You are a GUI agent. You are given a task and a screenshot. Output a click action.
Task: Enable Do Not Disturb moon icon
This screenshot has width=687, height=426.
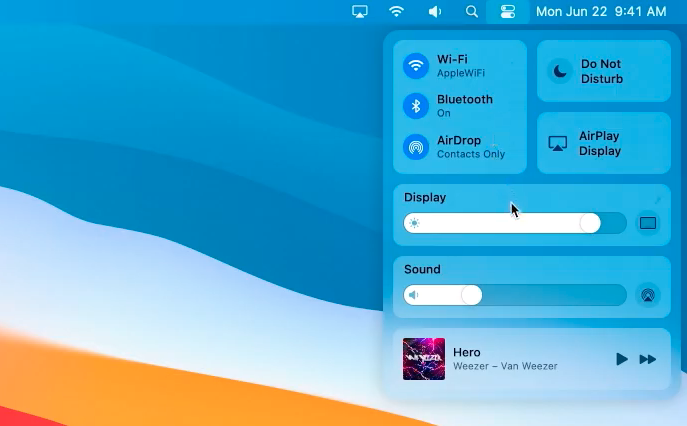click(560, 71)
